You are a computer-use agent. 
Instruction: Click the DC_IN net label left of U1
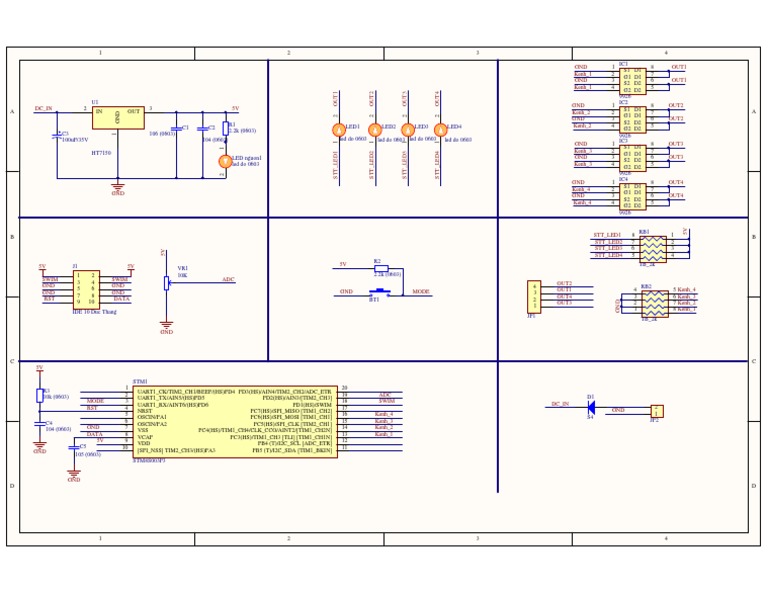click(44, 108)
